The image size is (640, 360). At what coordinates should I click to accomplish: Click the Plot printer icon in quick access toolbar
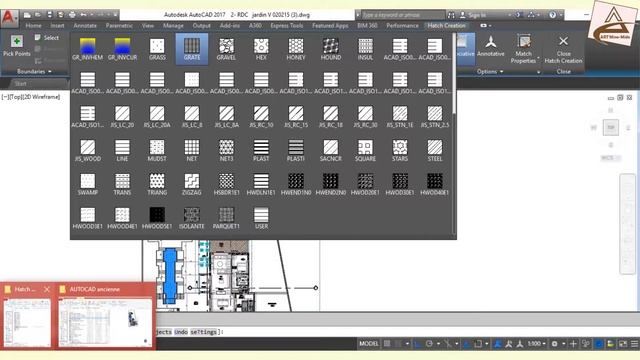coord(72,15)
